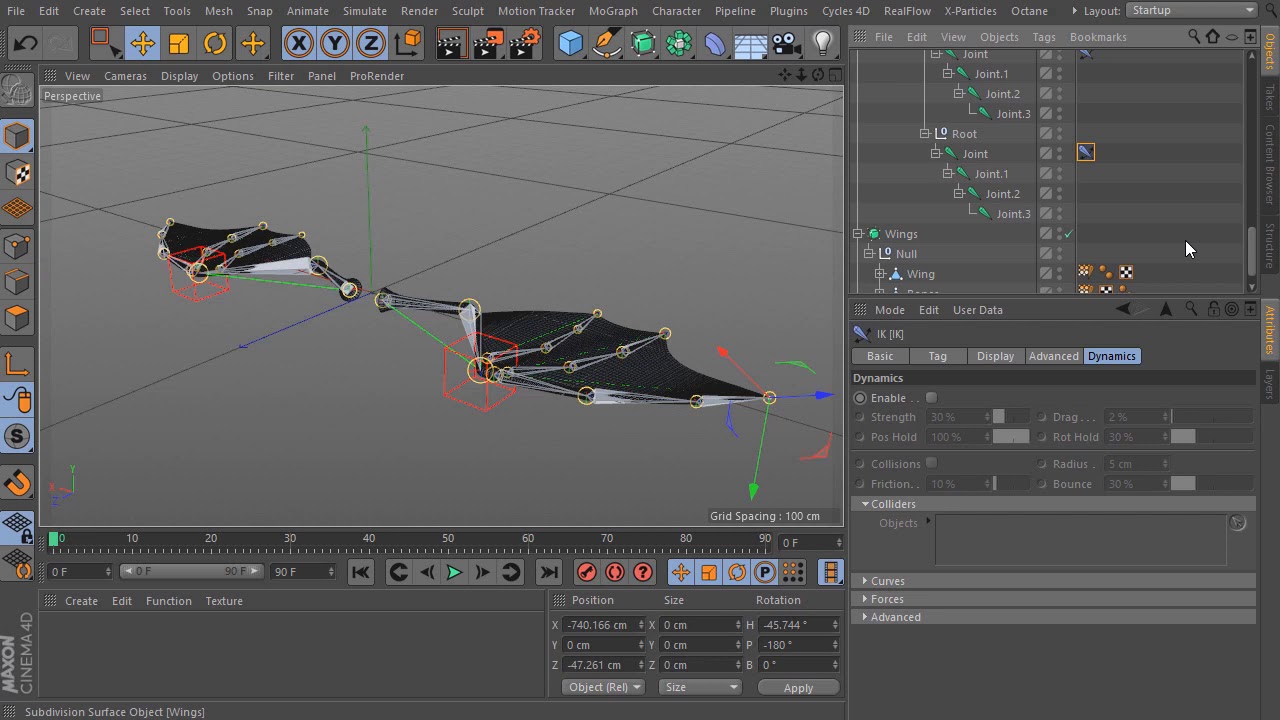The width and height of the screenshot is (1280, 720).
Task: Click the Object Manager search magnifier icon
Action: 1194,37
